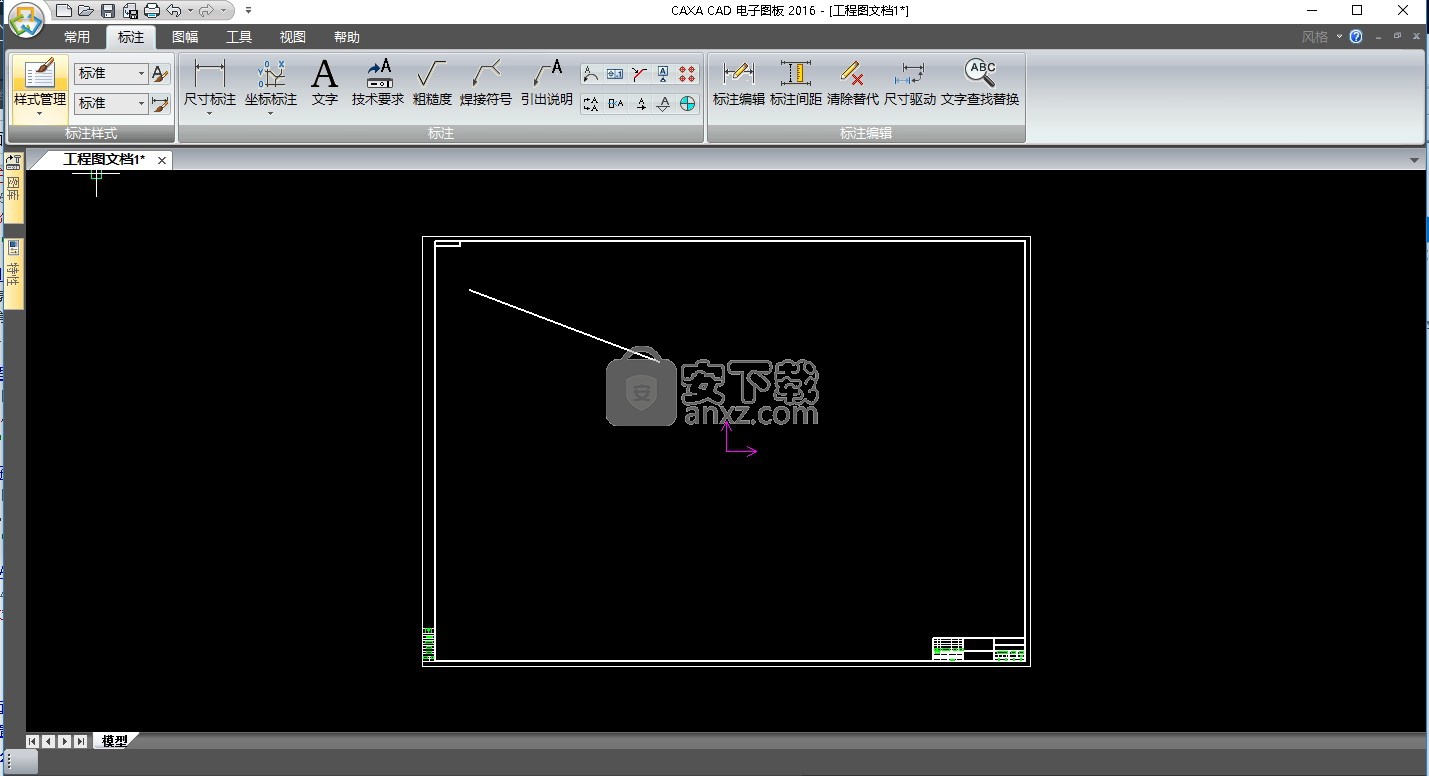1429x776 pixels.
Task: Open the undo history dropdown arrow
Action: (x=189, y=11)
